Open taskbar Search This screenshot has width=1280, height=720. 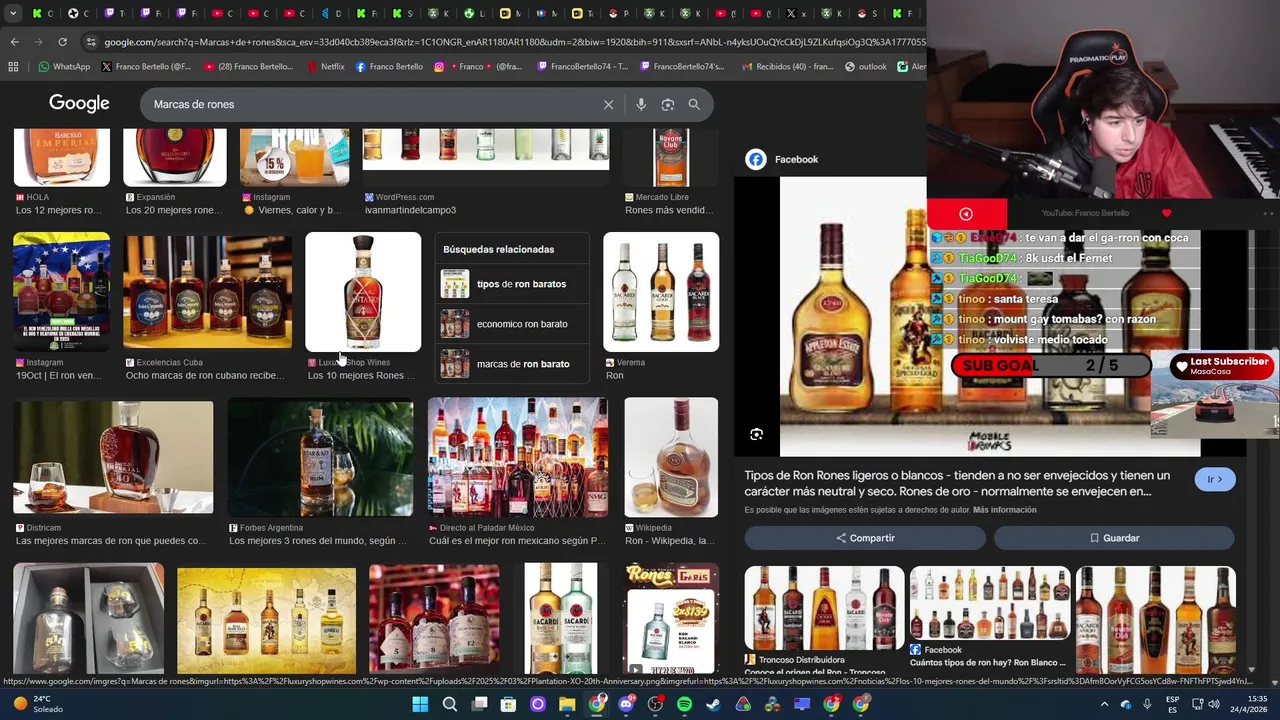(x=450, y=704)
